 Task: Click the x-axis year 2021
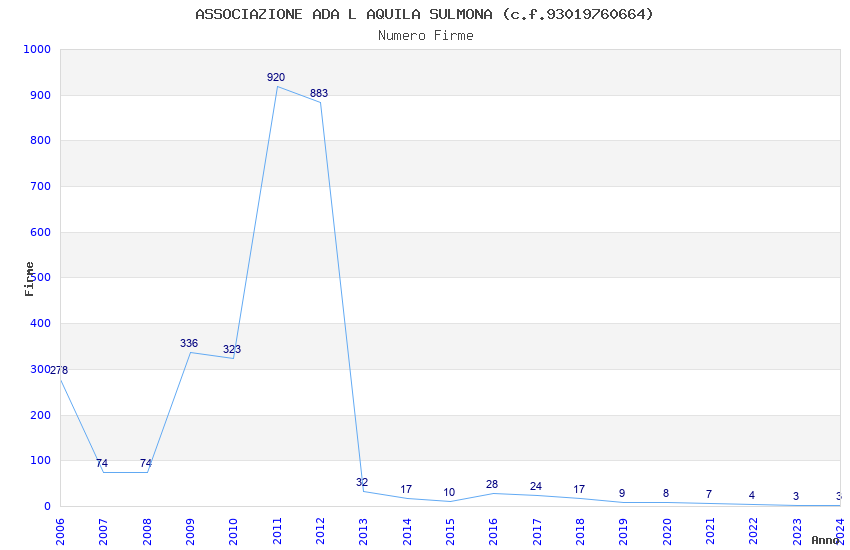tap(711, 531)
